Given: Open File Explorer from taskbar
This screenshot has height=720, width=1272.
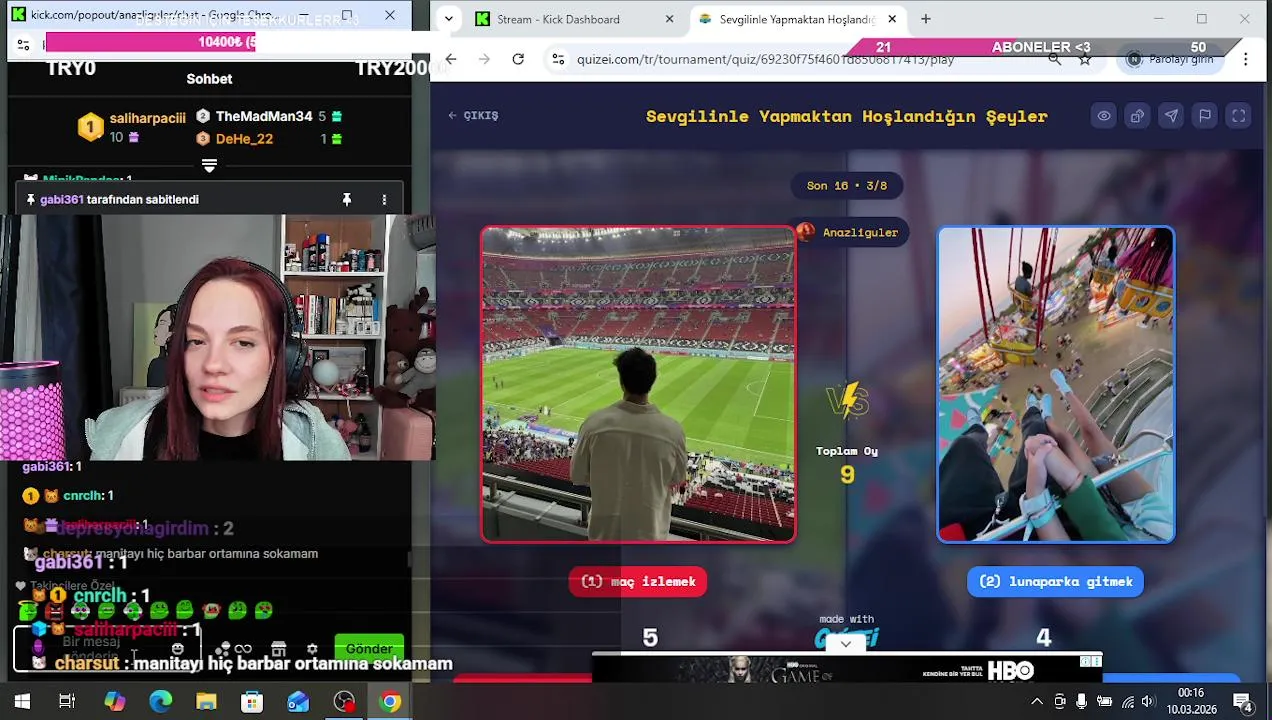Looking at the screenshot, I should (206, 702).
